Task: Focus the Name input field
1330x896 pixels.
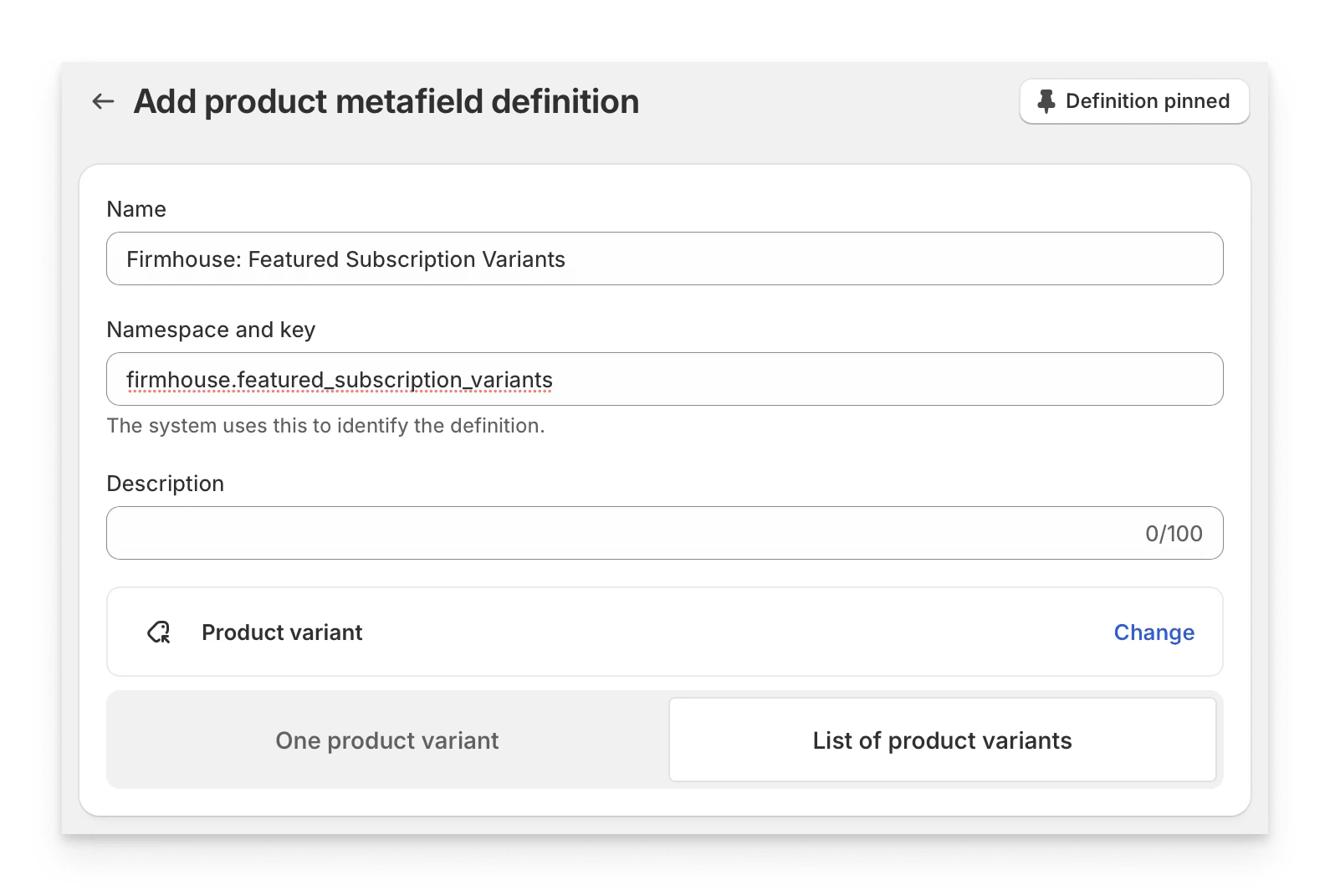Action: [x=665, y=259]
